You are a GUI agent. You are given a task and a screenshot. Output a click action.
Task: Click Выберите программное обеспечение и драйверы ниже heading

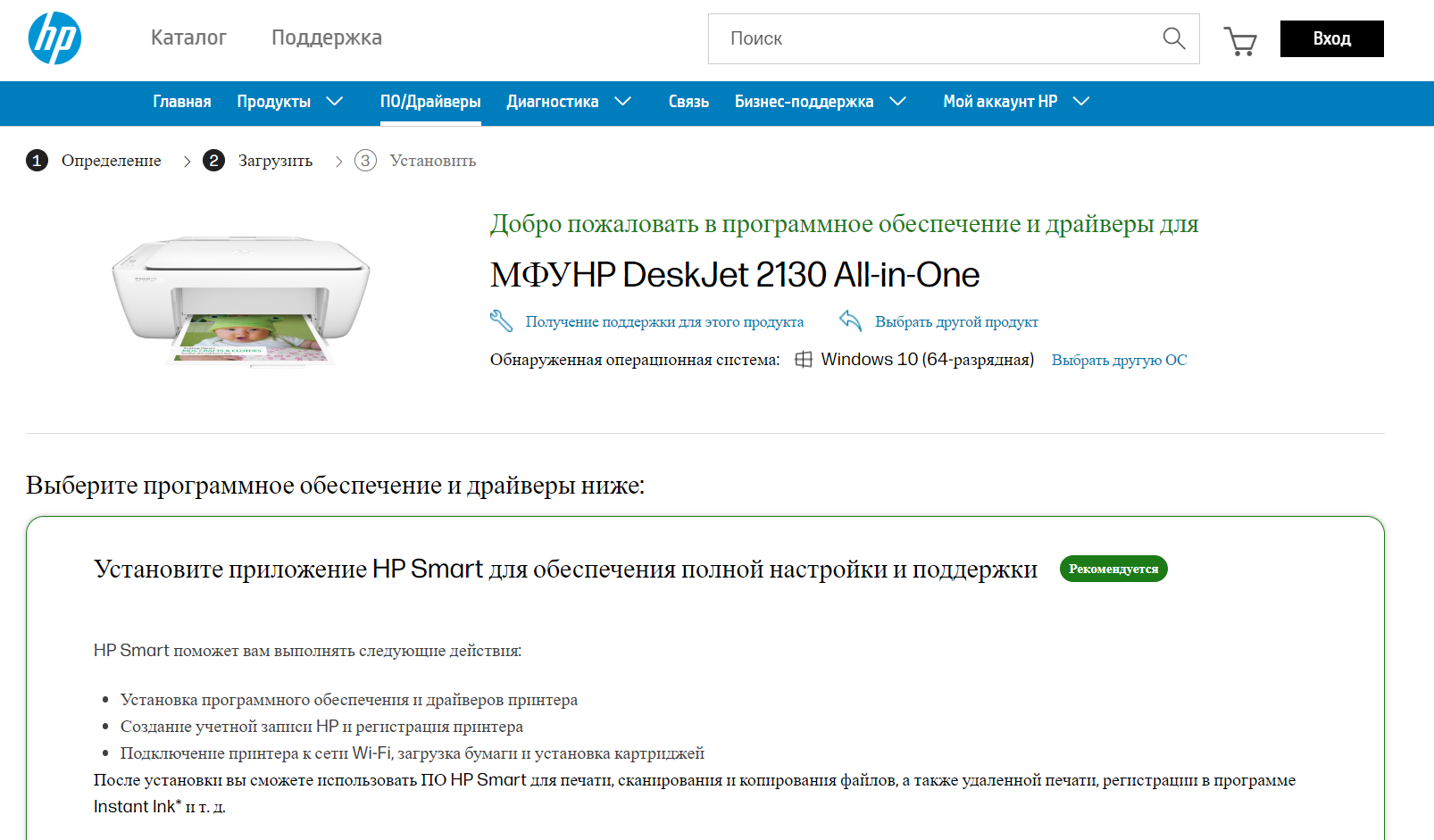click(x=335, y=486)
